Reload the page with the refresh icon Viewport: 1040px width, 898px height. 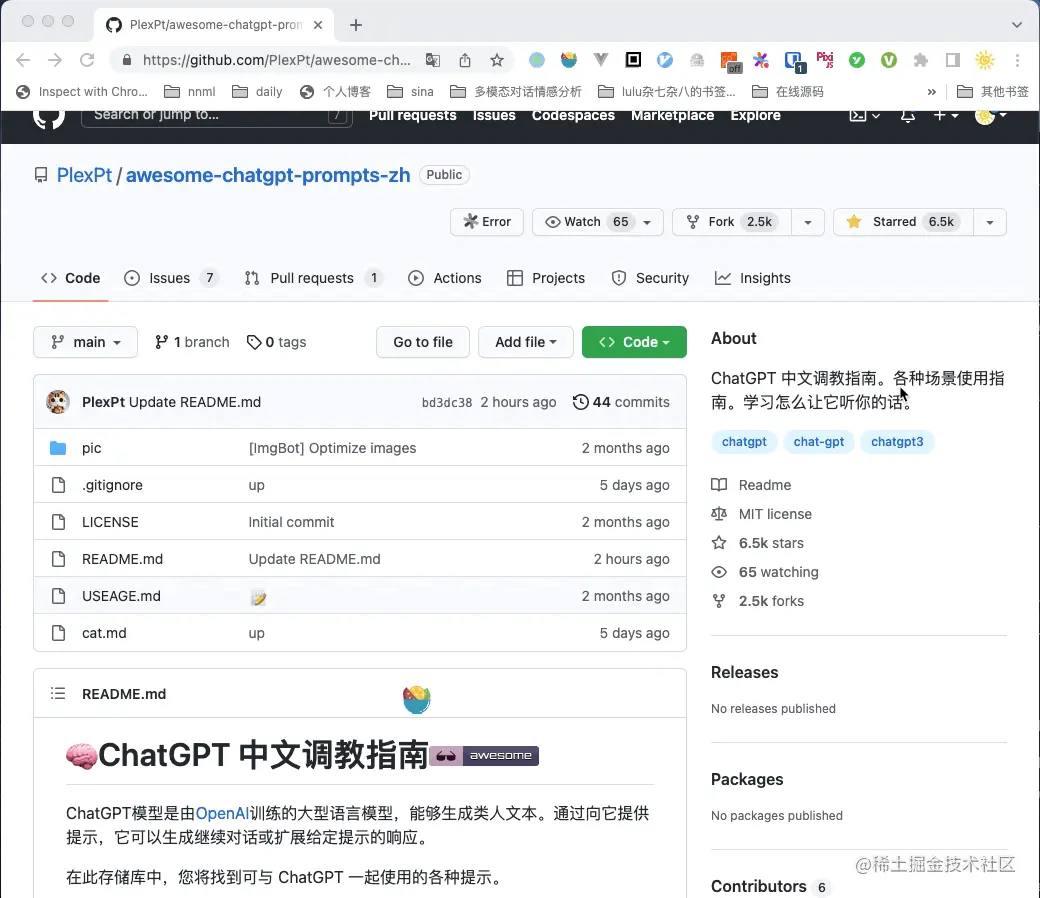click(87, 60)
